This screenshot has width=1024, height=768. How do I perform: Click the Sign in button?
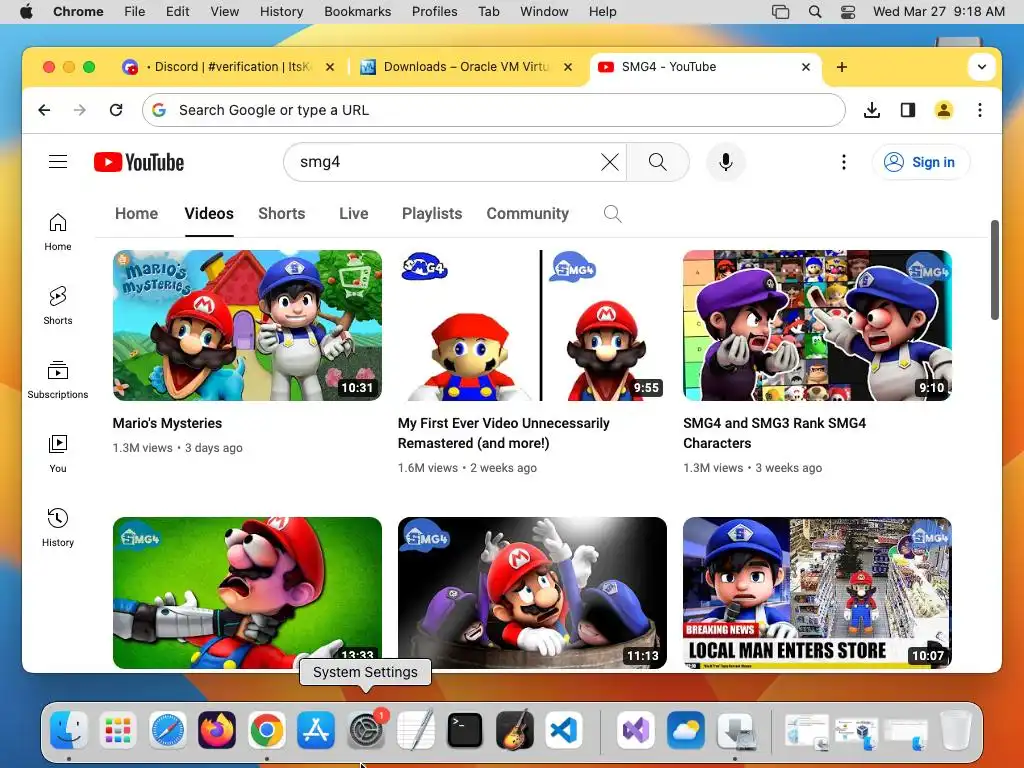[x=921, y=162]
